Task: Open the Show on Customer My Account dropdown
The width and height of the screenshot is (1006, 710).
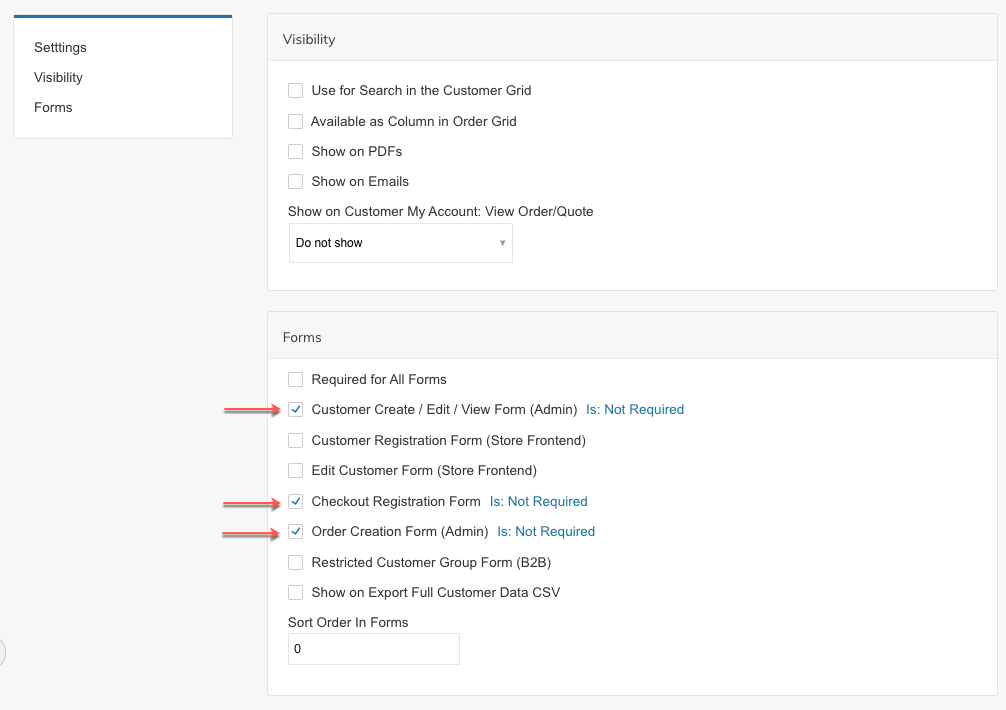Action: [x=400, y=243]
